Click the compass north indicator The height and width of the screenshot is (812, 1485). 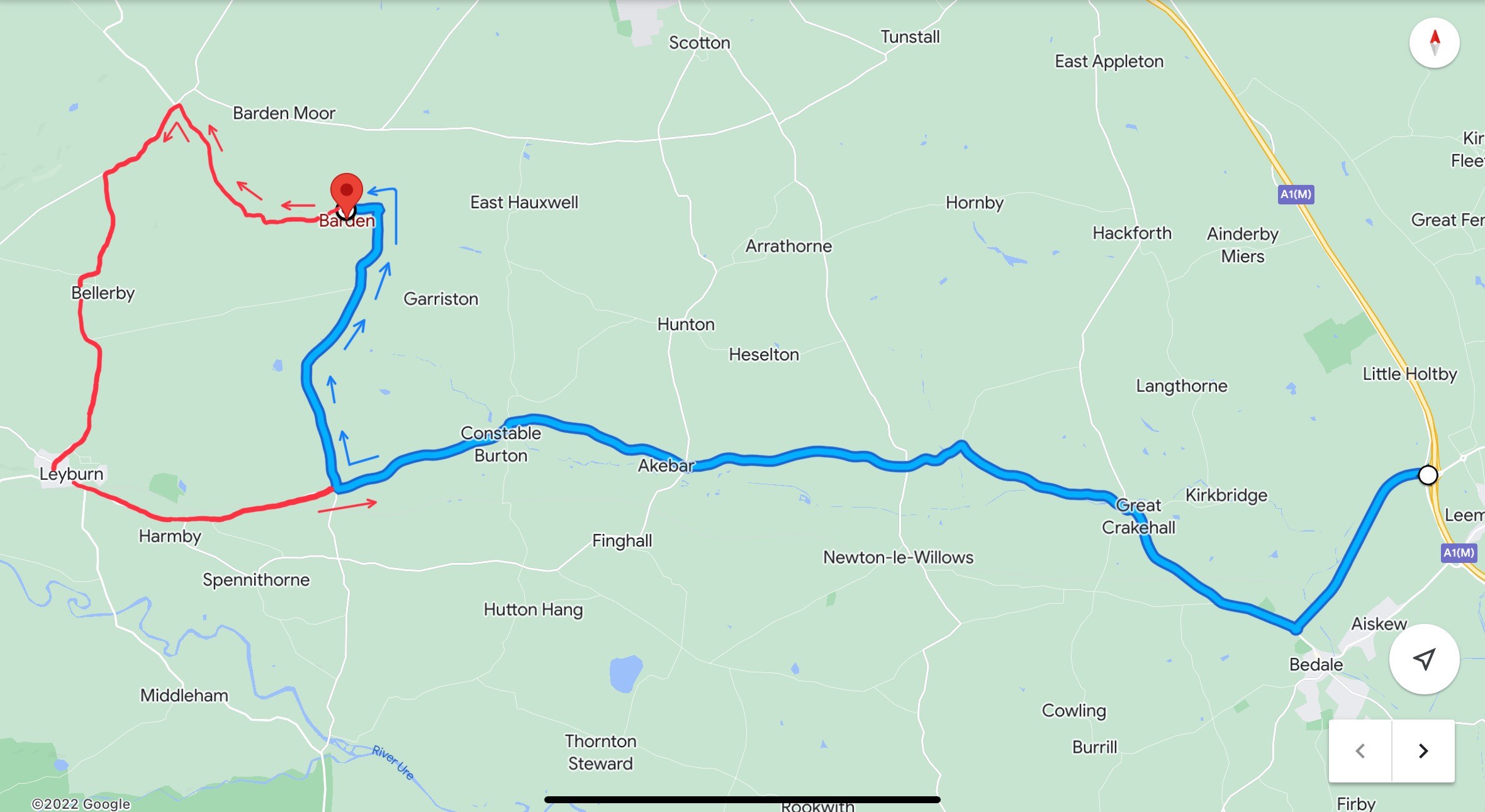1434,43
